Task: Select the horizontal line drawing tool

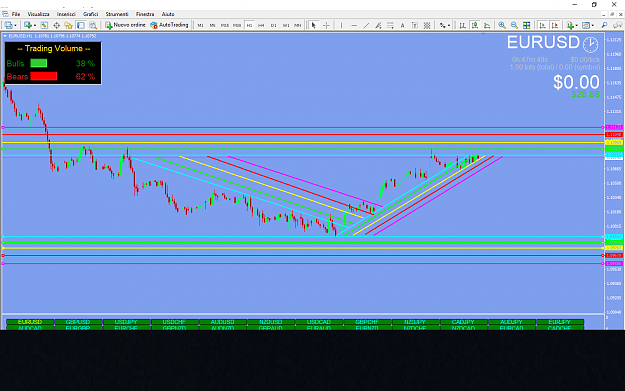Action: [354, 25]
